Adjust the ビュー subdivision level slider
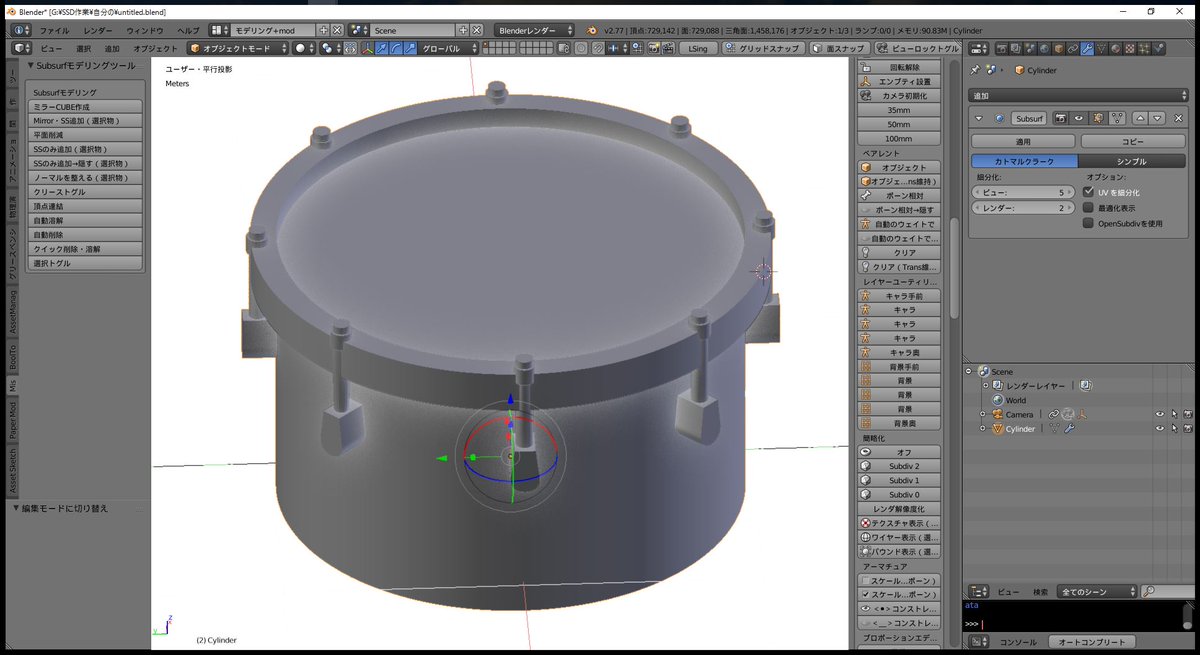This screenshot has width=1200, height=655. pos(1022,192)
